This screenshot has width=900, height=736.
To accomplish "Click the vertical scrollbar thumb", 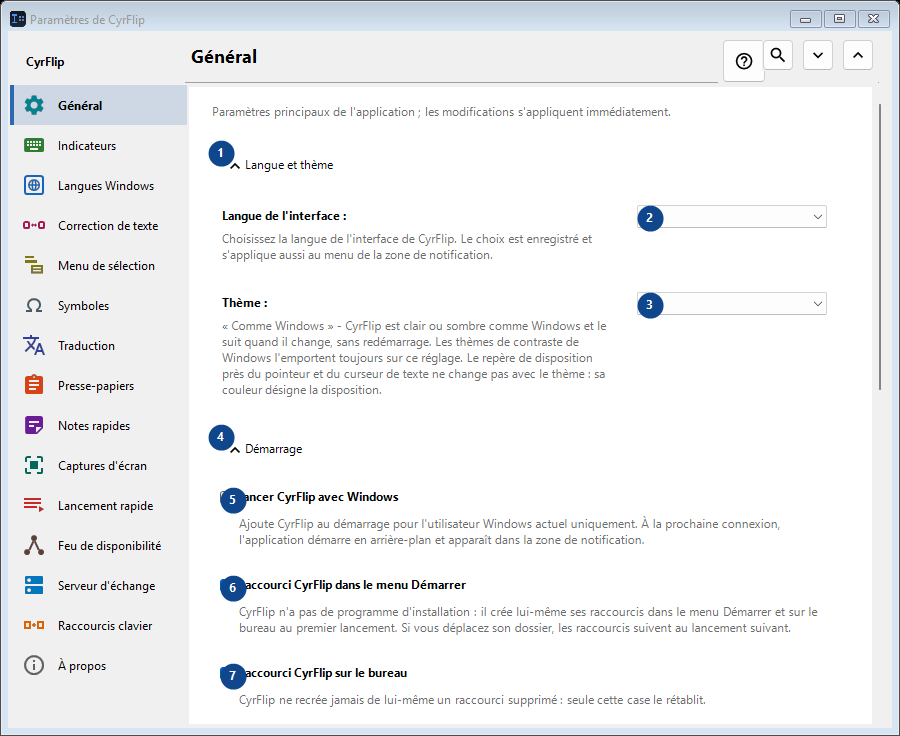I will [x=880, y=247].
